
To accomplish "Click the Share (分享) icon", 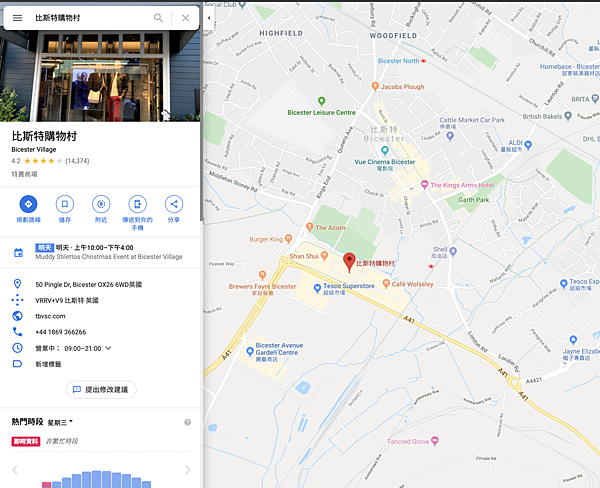I will [174, 204].
